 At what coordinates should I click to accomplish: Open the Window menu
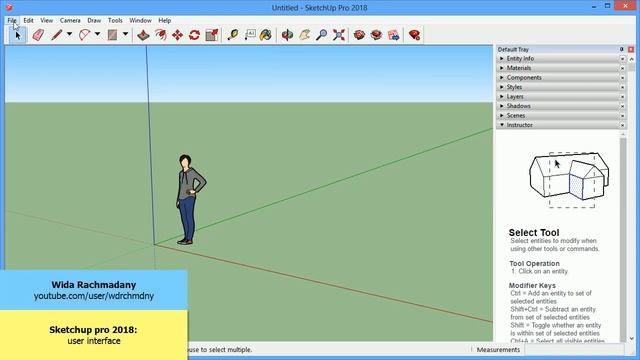(140, 20)
